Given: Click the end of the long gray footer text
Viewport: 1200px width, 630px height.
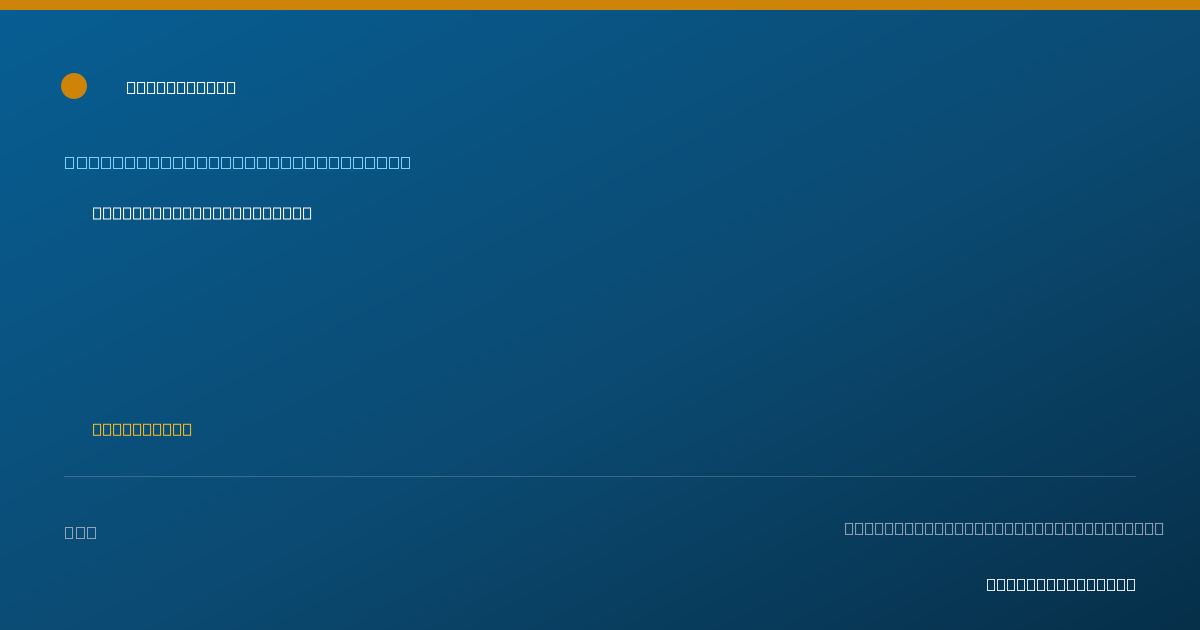Looking at the screenshot, I should click(x=1159, y=528).
